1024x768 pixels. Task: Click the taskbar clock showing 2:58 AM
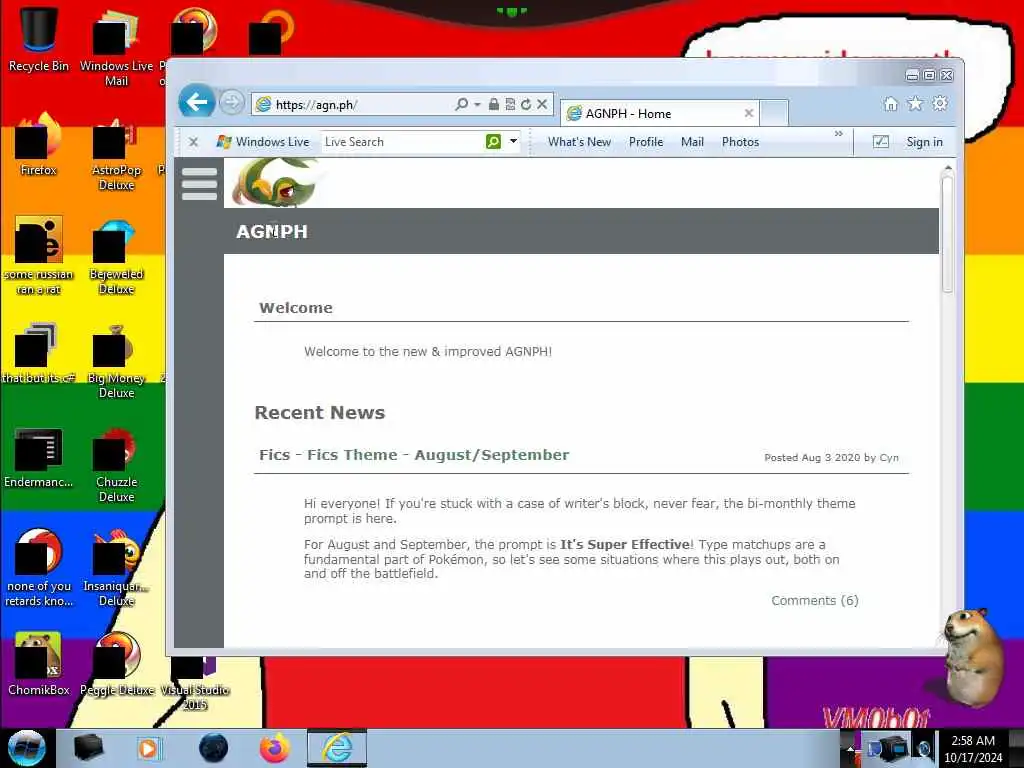point(973,749)
